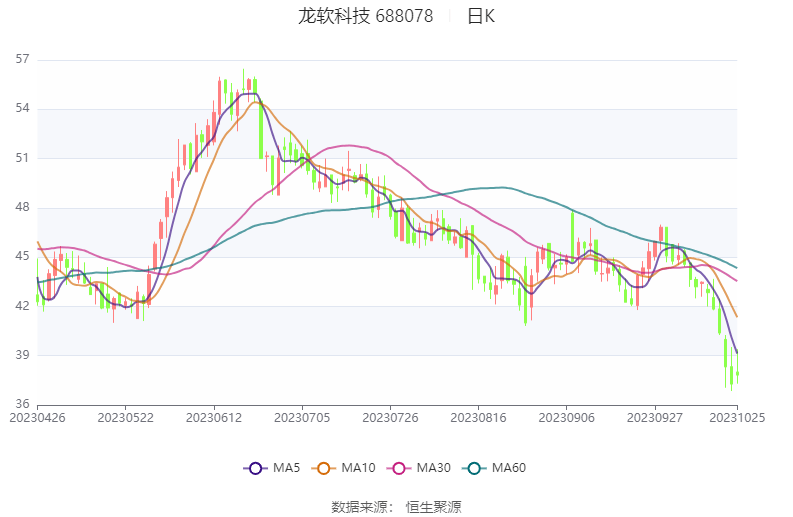Click the 20231025 date axis label

[737, 419]
